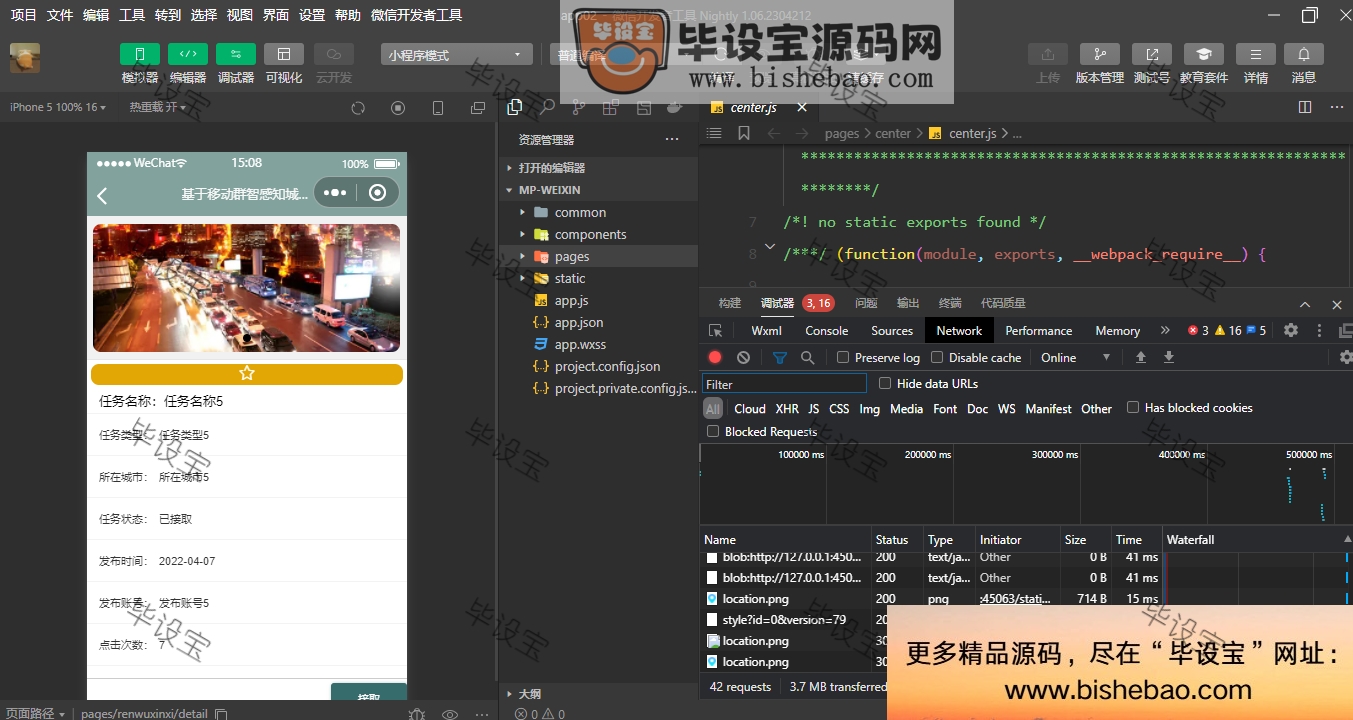The height and width of the screenshot is (720, 1353).
Task: Switch to the 问题 problems tab
Action: tap(866, 303)
